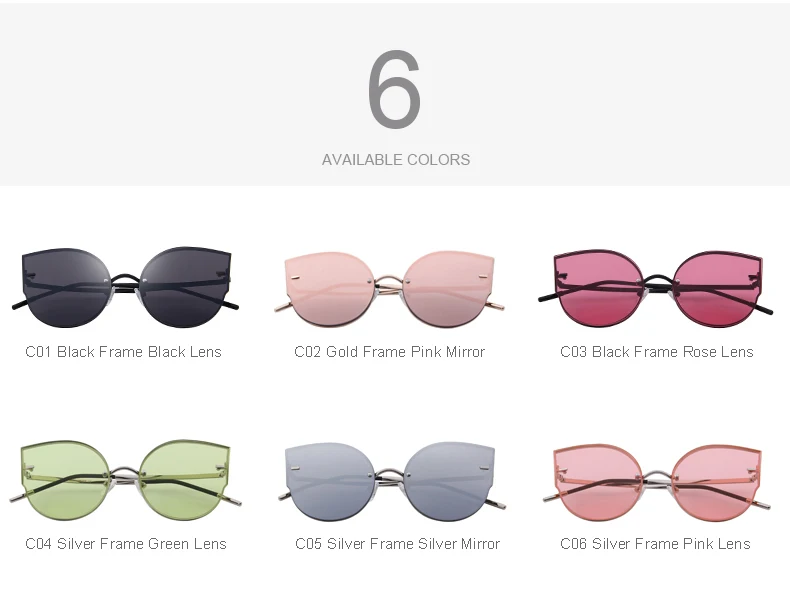
Task: Click the left black lens of C01 glasses
Action: tap(67, 287)
